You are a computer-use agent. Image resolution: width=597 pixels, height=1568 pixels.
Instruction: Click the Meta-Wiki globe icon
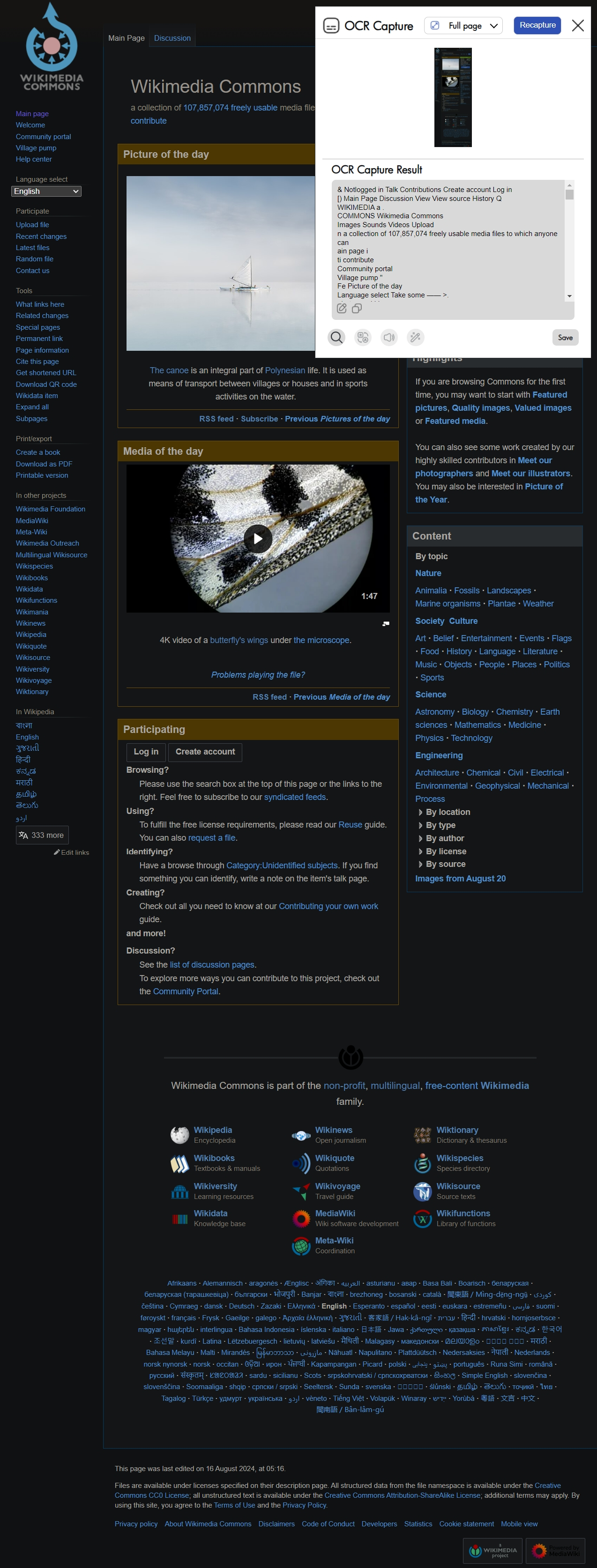click(301, 1246)
